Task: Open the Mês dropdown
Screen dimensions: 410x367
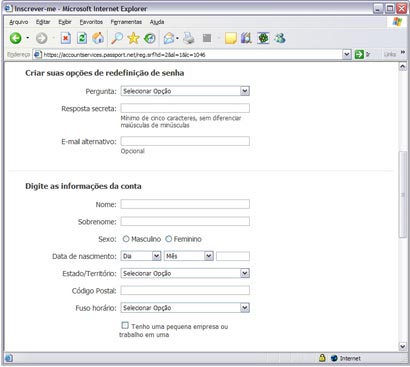Action: pyautogui.click(x=189, y=256)
